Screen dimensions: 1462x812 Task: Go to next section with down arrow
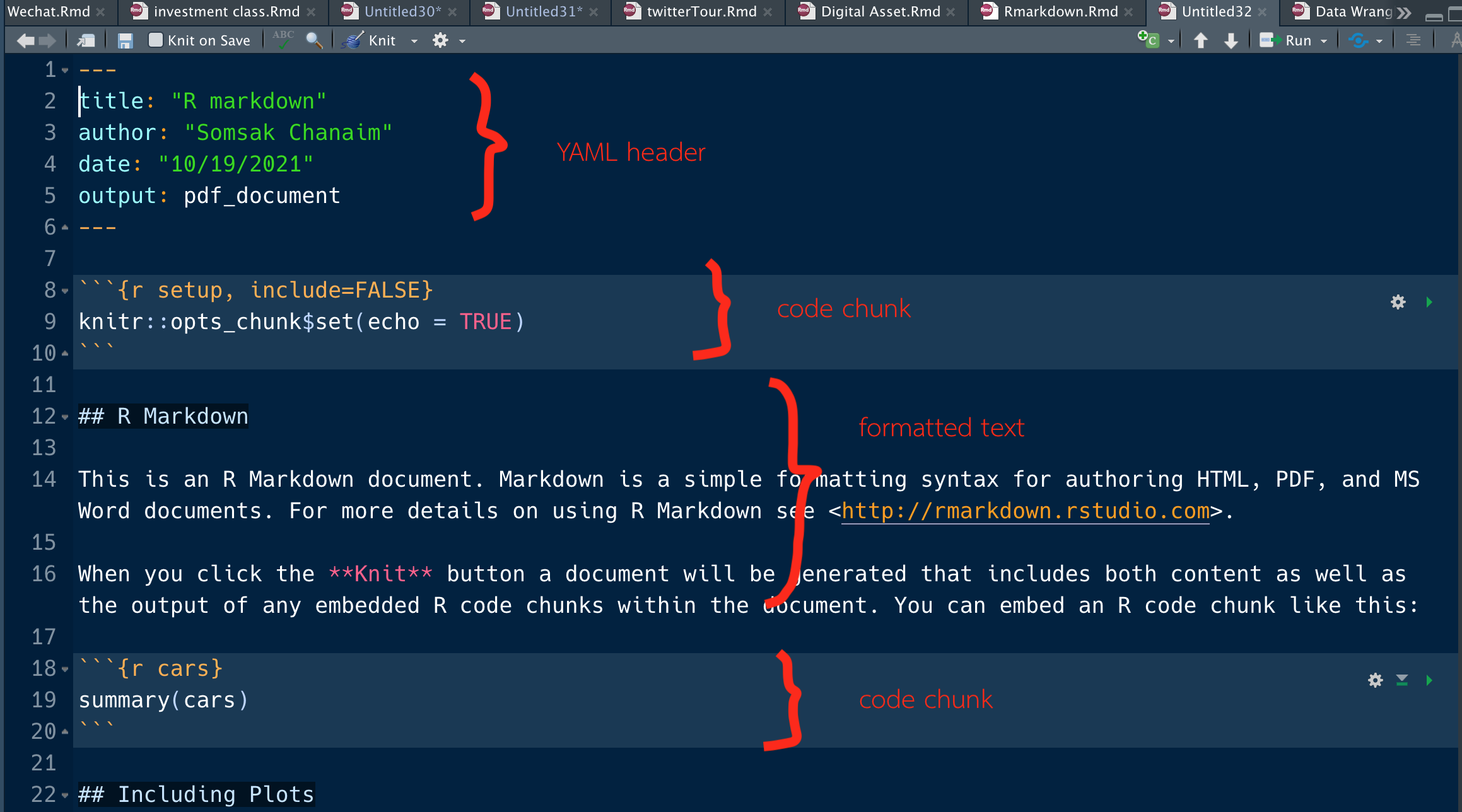[x=1231, y=40]
